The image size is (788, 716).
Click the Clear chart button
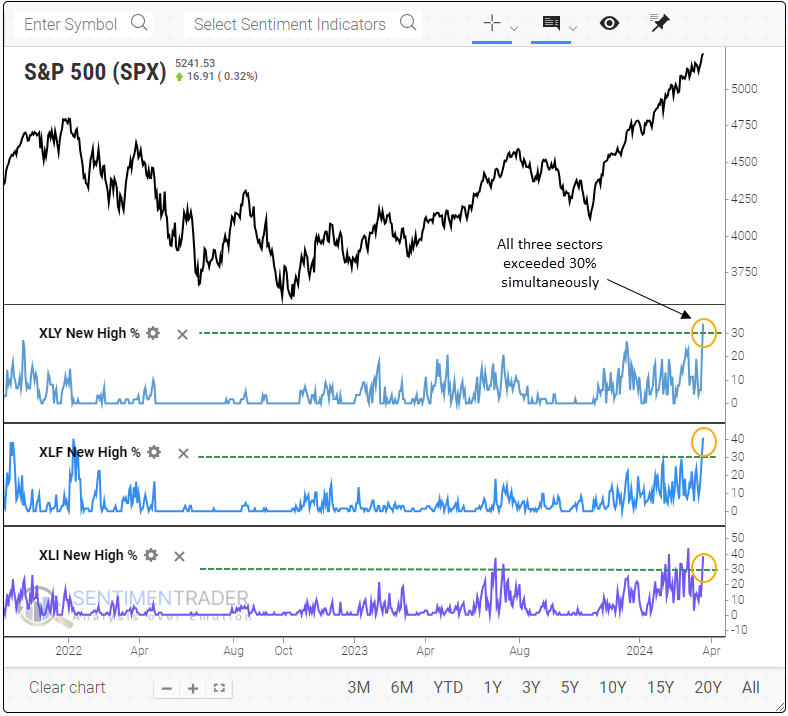click(67, 687)
